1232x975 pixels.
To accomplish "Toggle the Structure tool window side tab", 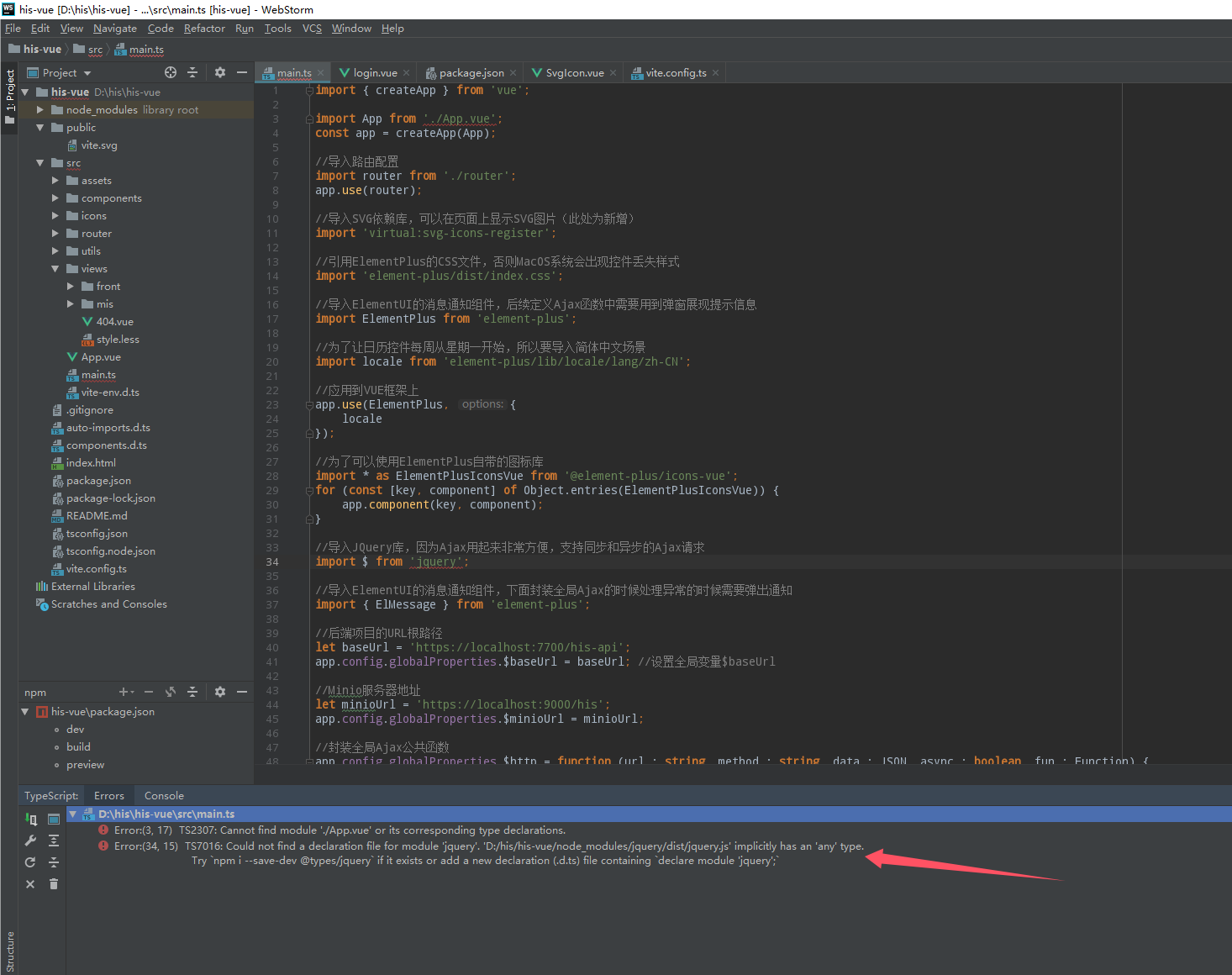I will (9, 951).
